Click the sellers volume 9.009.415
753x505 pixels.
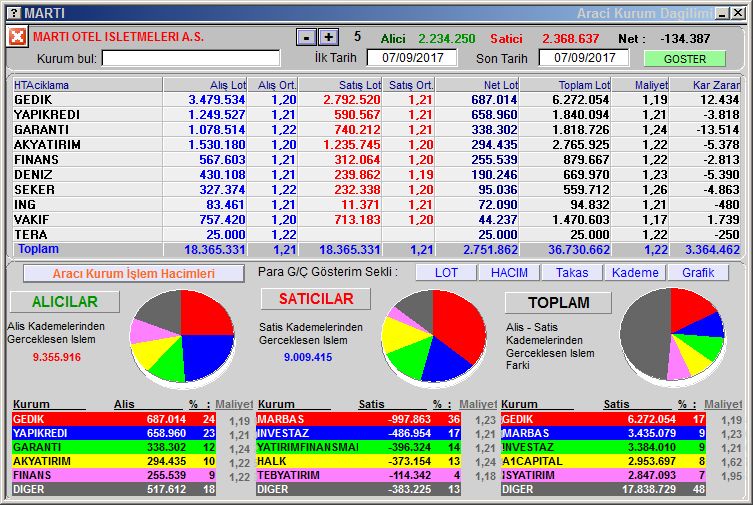click(x=308, y=358)
